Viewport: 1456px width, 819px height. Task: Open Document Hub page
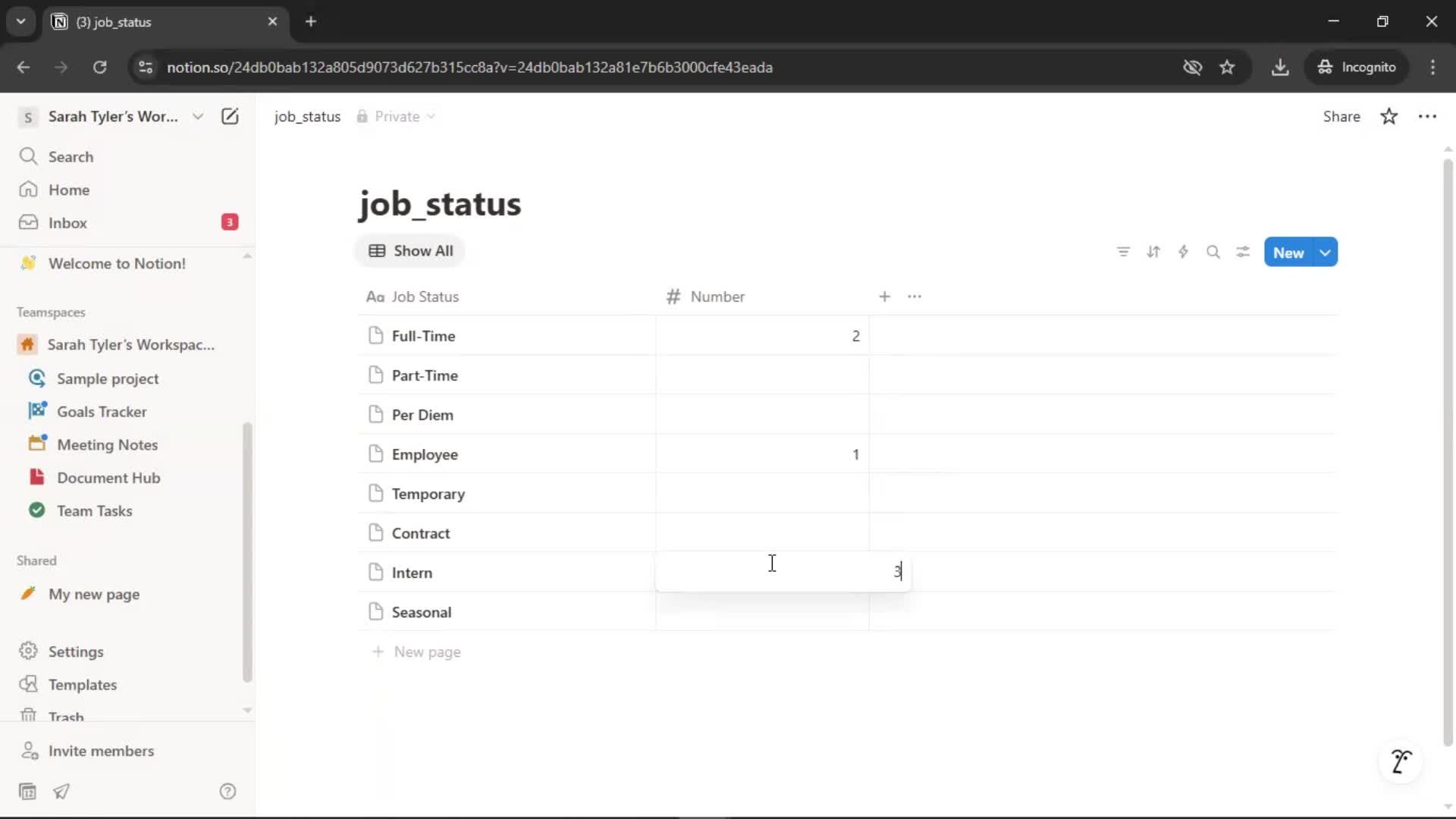(108, 478)
